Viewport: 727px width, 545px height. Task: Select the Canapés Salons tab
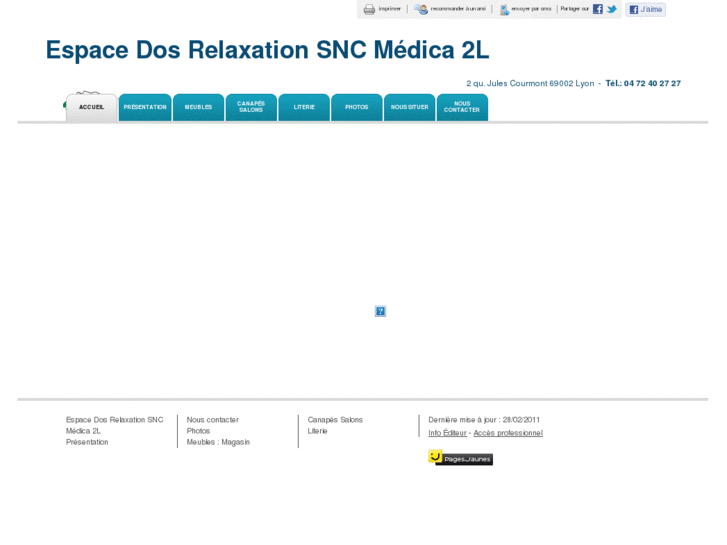251,107
